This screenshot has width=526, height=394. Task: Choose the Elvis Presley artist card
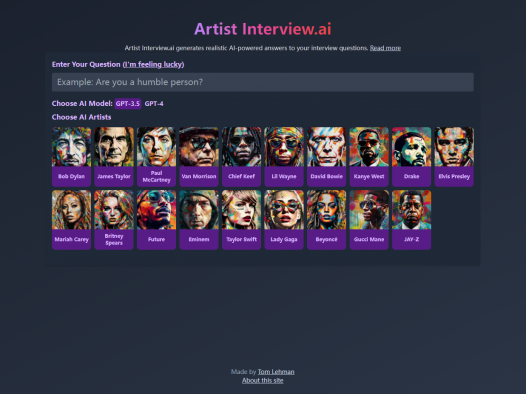(454, 157)
